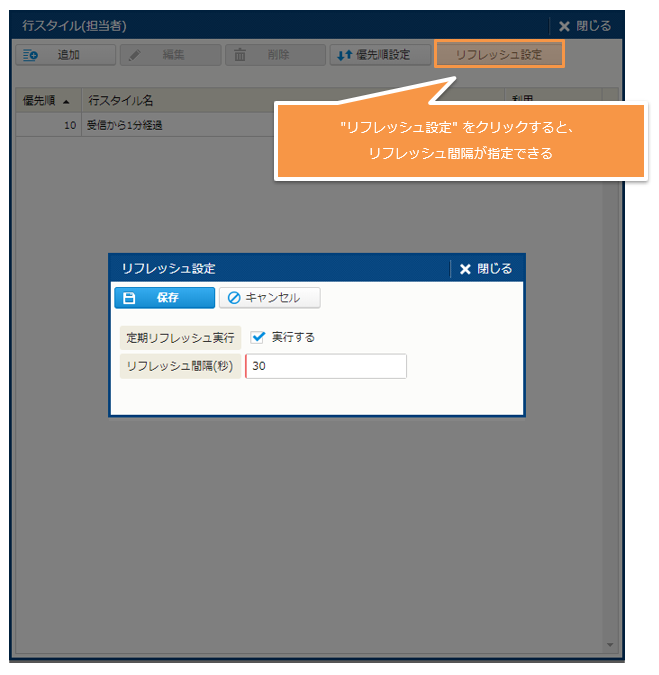Screen dimensions: 659x675
Task: Close the 行スタイル(担当者) window with X
Action: (565, 26)
